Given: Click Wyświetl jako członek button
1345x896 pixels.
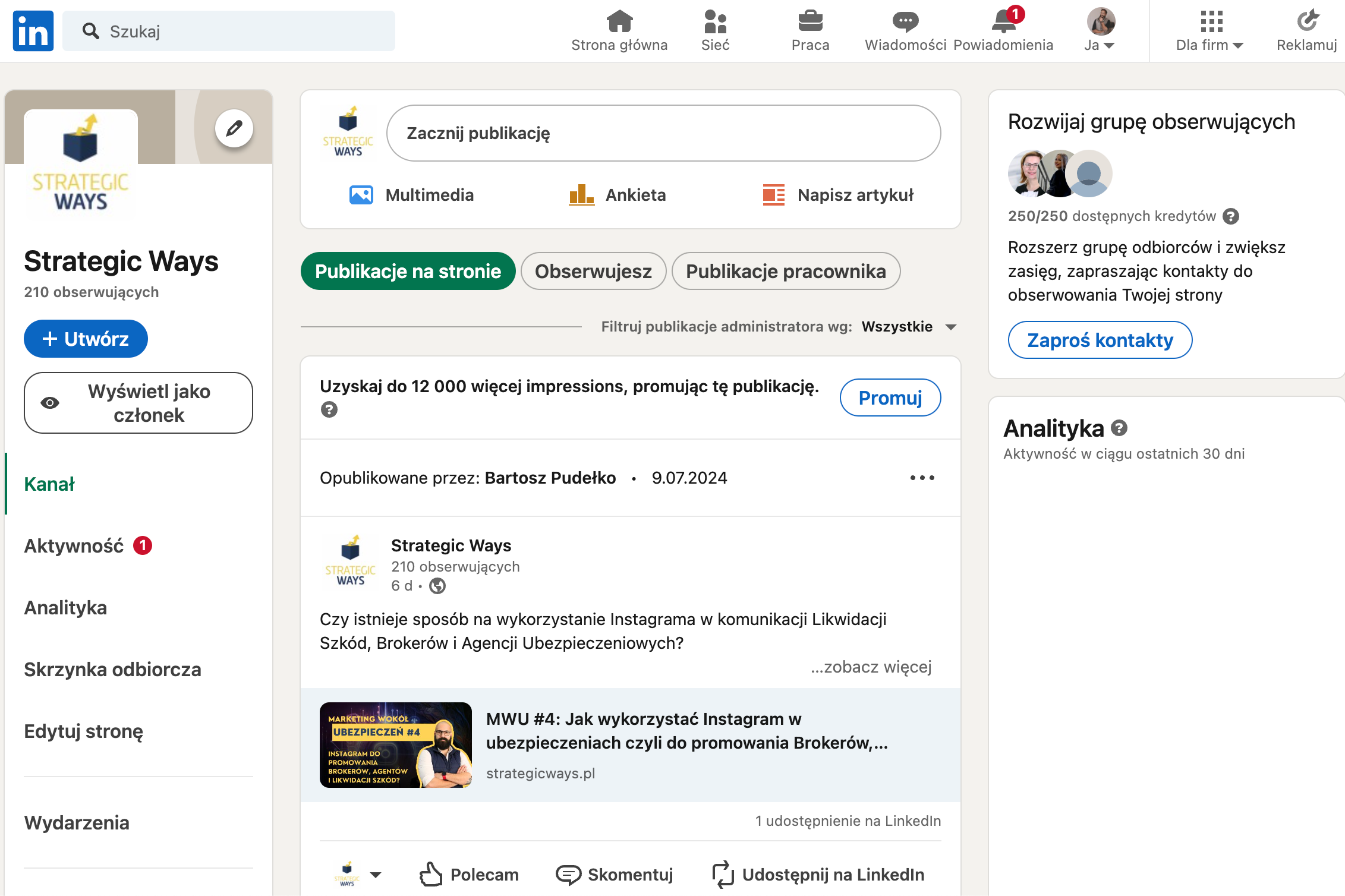Looking at the screenshot, I should pos(138,403).
